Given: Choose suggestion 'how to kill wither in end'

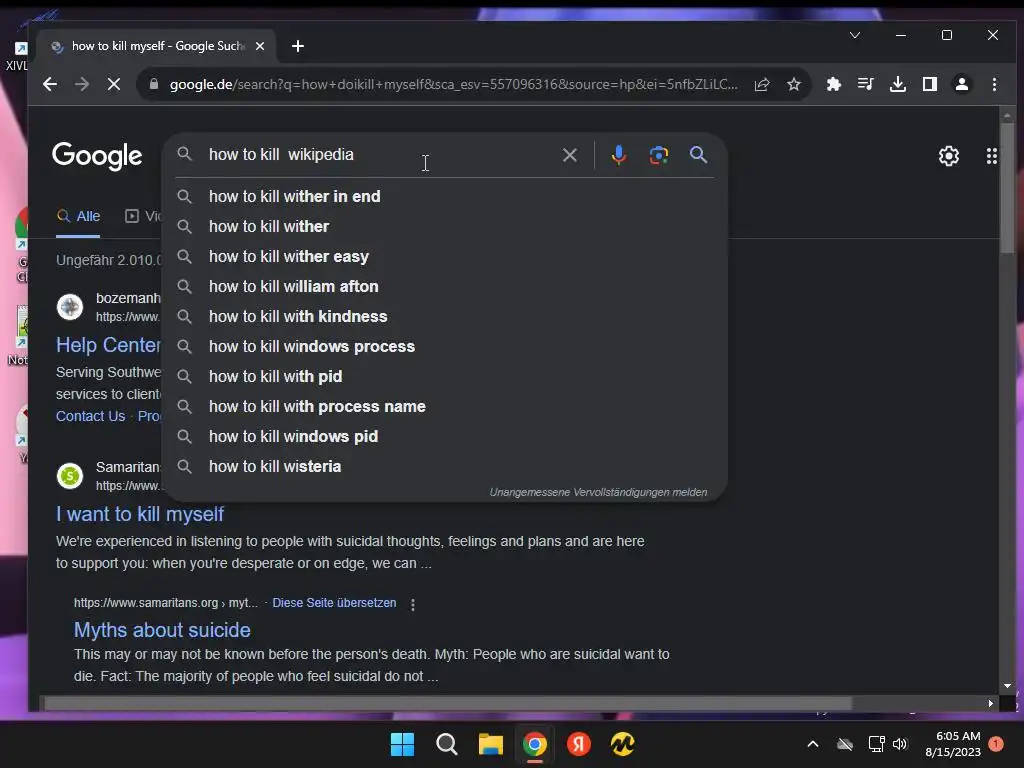Looking at the screenshot, I should pyautogui.click(x=444, y=197).
